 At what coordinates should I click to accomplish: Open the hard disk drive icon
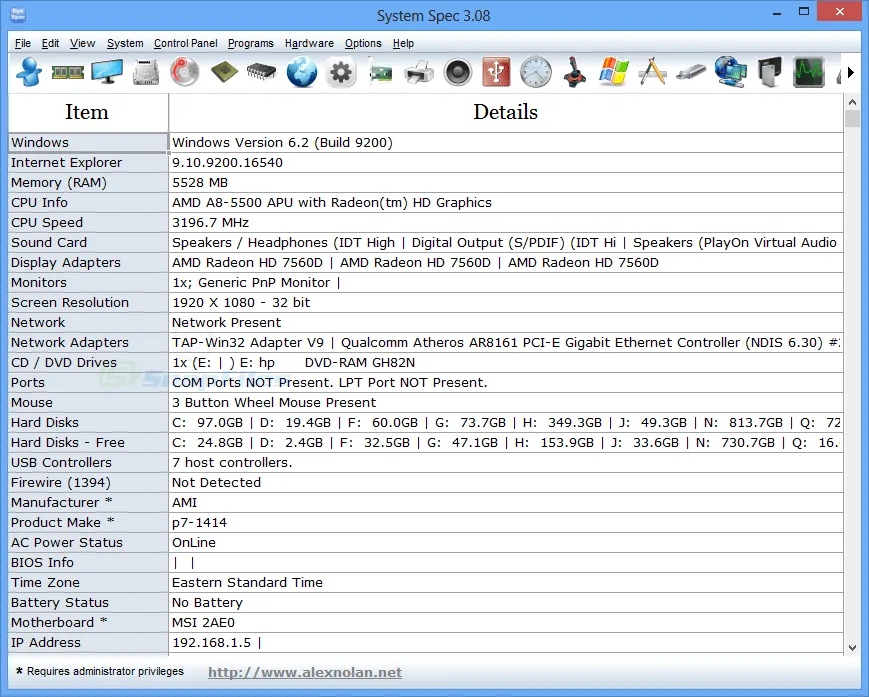point(146,72)
